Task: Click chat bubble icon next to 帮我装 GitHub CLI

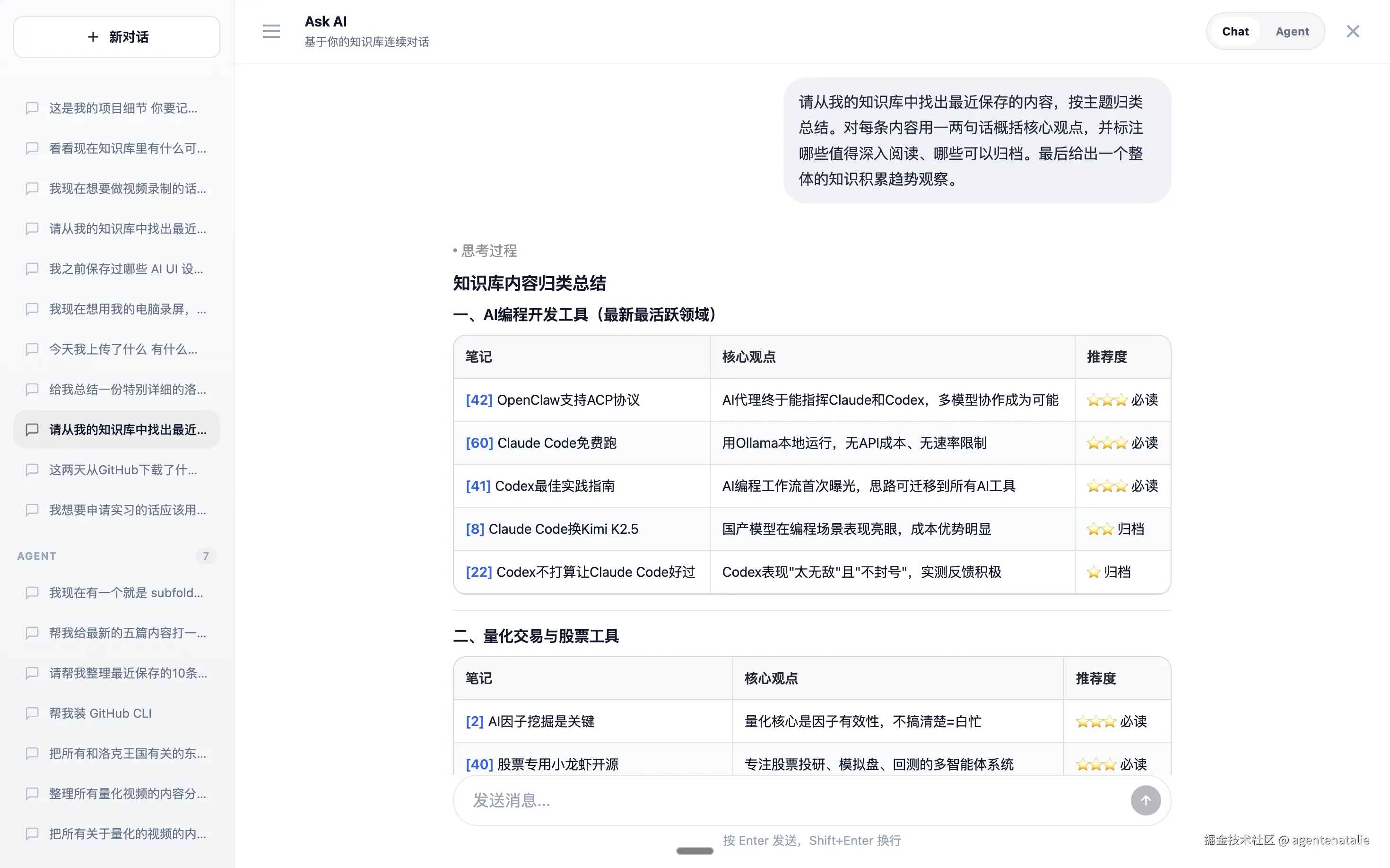Action: [32, 713]
